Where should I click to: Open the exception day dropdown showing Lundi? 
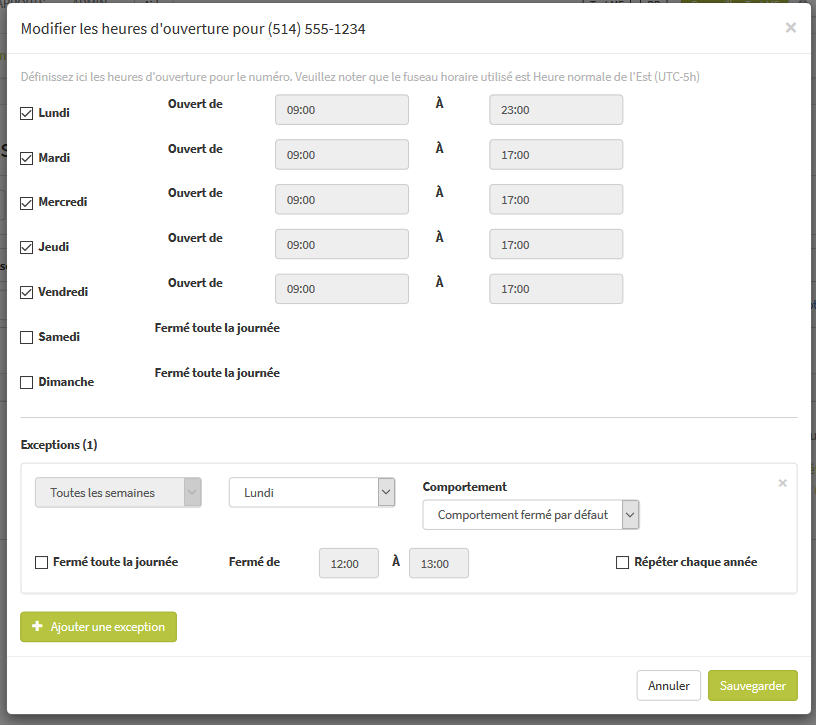click(x=312, y=492)
